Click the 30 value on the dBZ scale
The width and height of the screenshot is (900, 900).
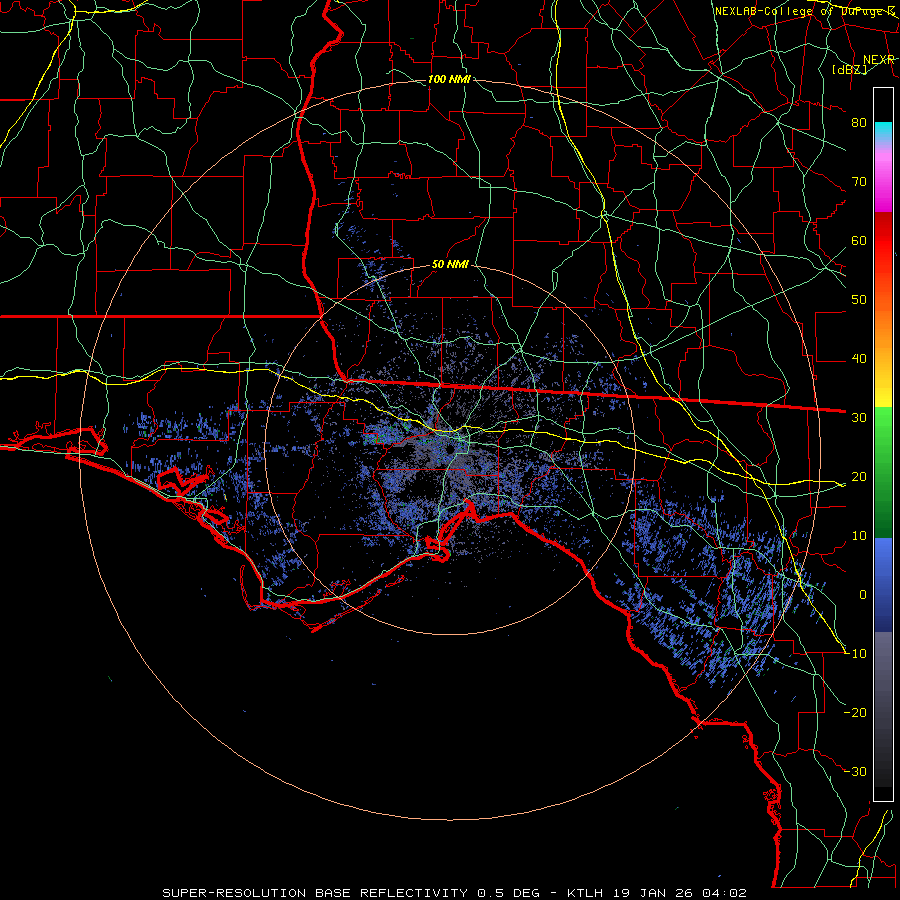click(x=859, y=418)
